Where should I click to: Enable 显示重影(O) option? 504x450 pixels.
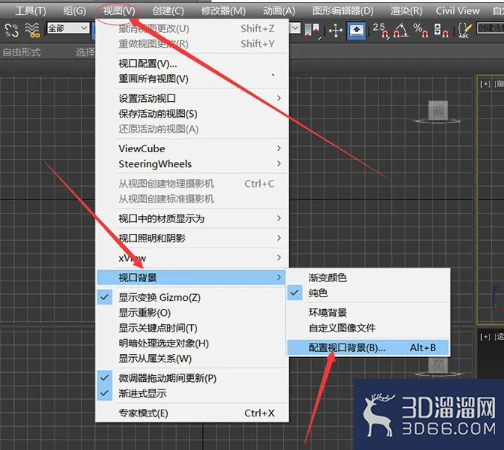point(192,313)
